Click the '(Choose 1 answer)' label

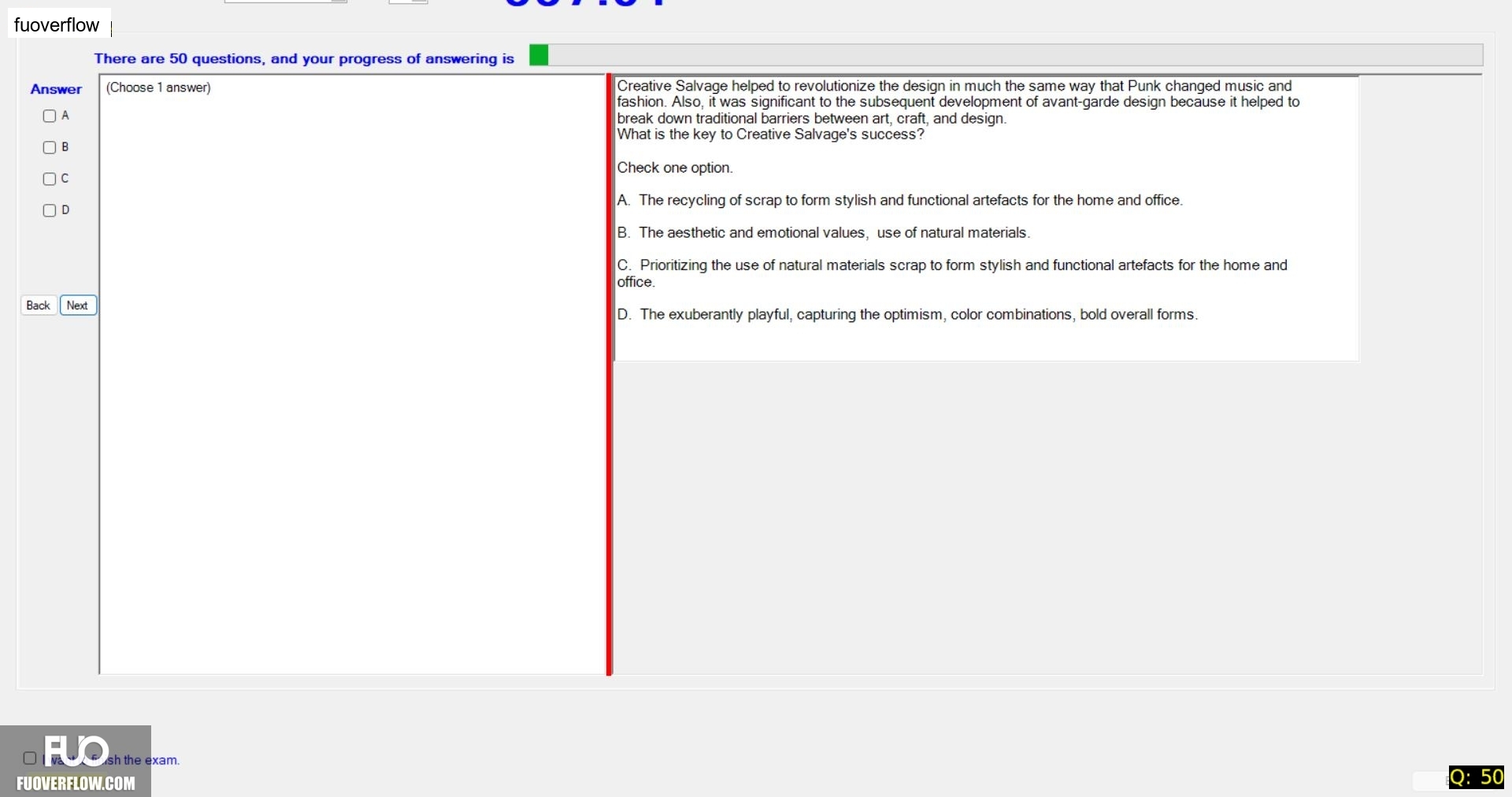point(158,87)
